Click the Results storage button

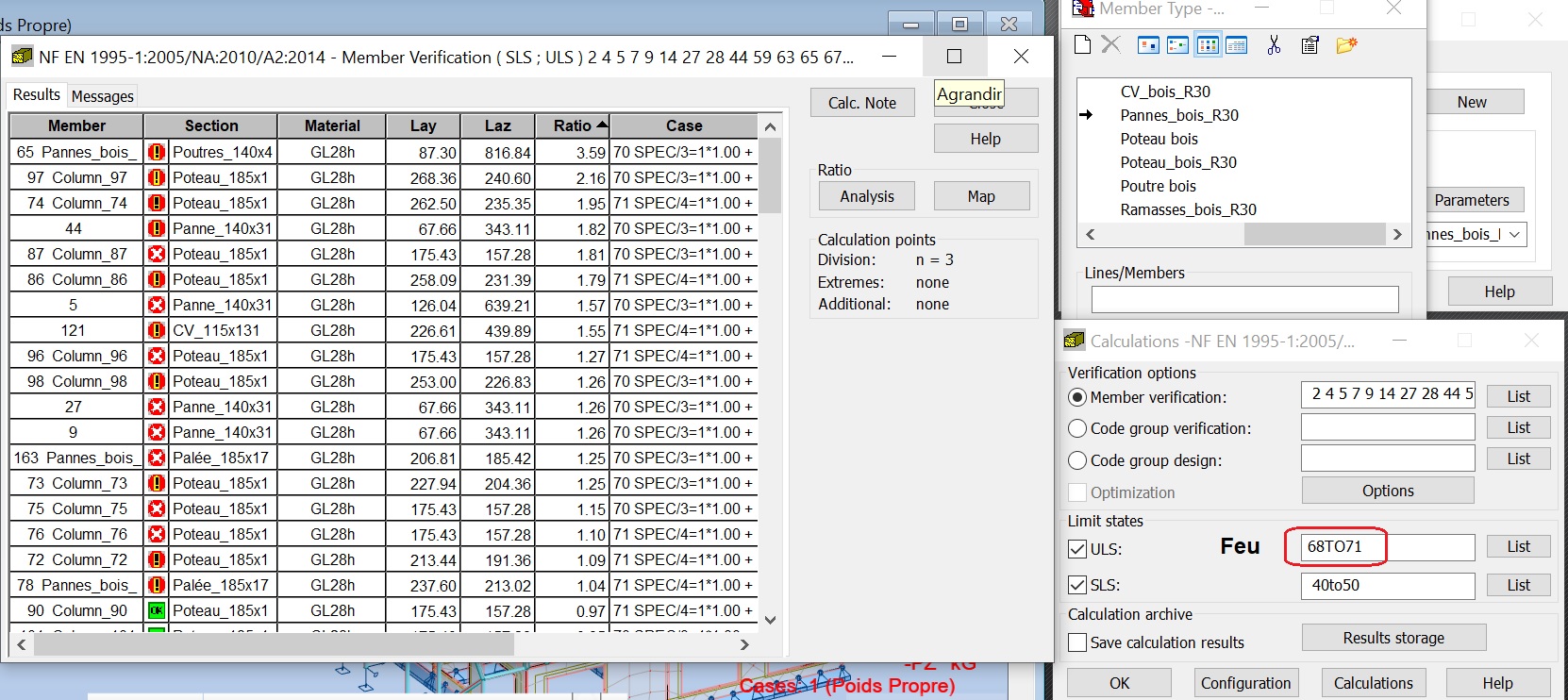[x=1393, y=638]
